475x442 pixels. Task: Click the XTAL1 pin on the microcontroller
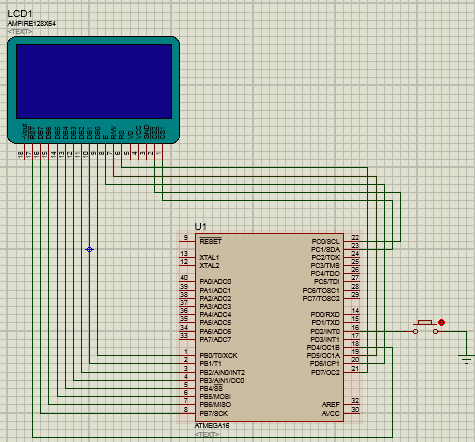(x=209, y=258)
